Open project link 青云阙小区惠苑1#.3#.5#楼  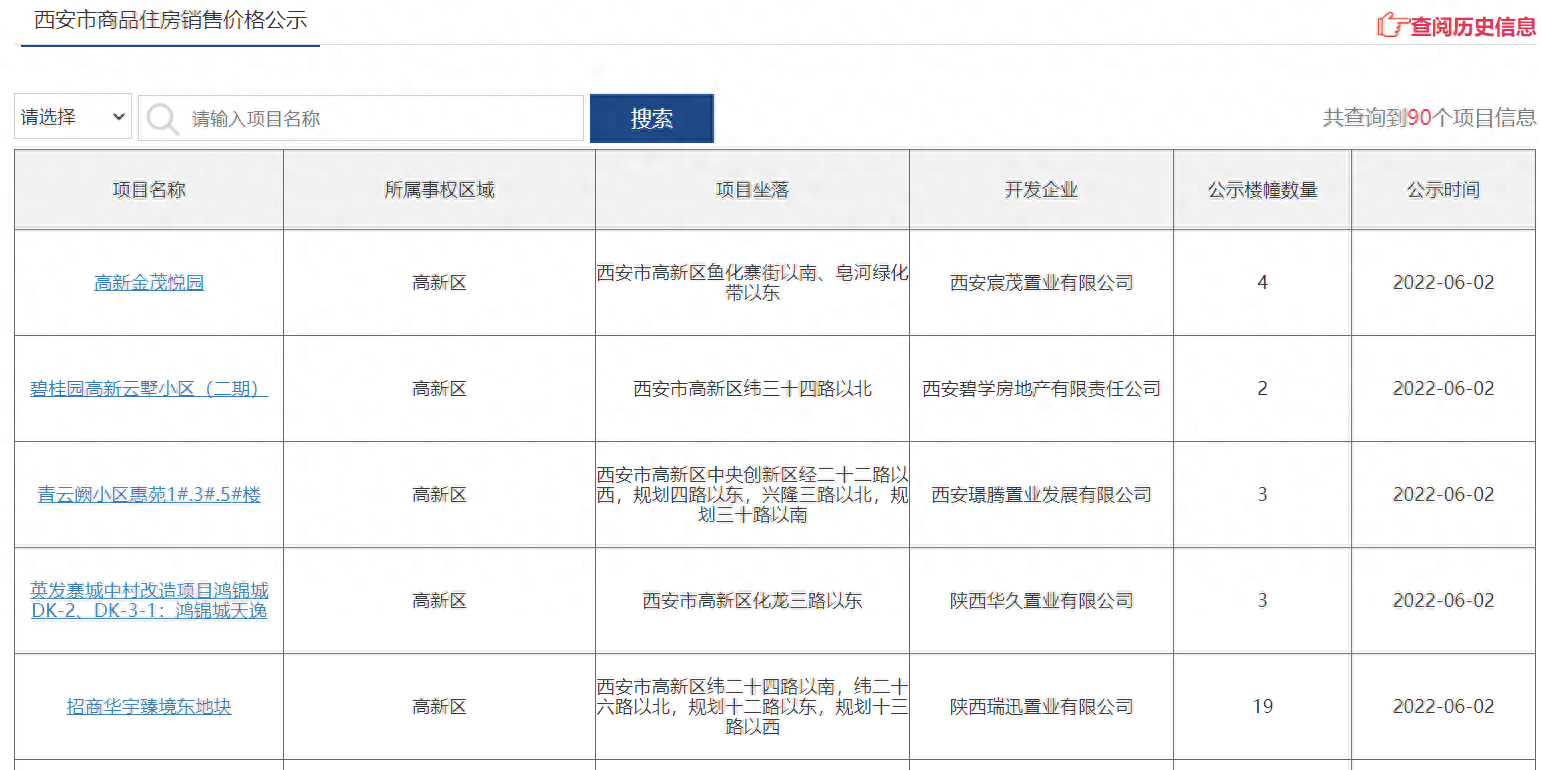[x=149, y=495]
